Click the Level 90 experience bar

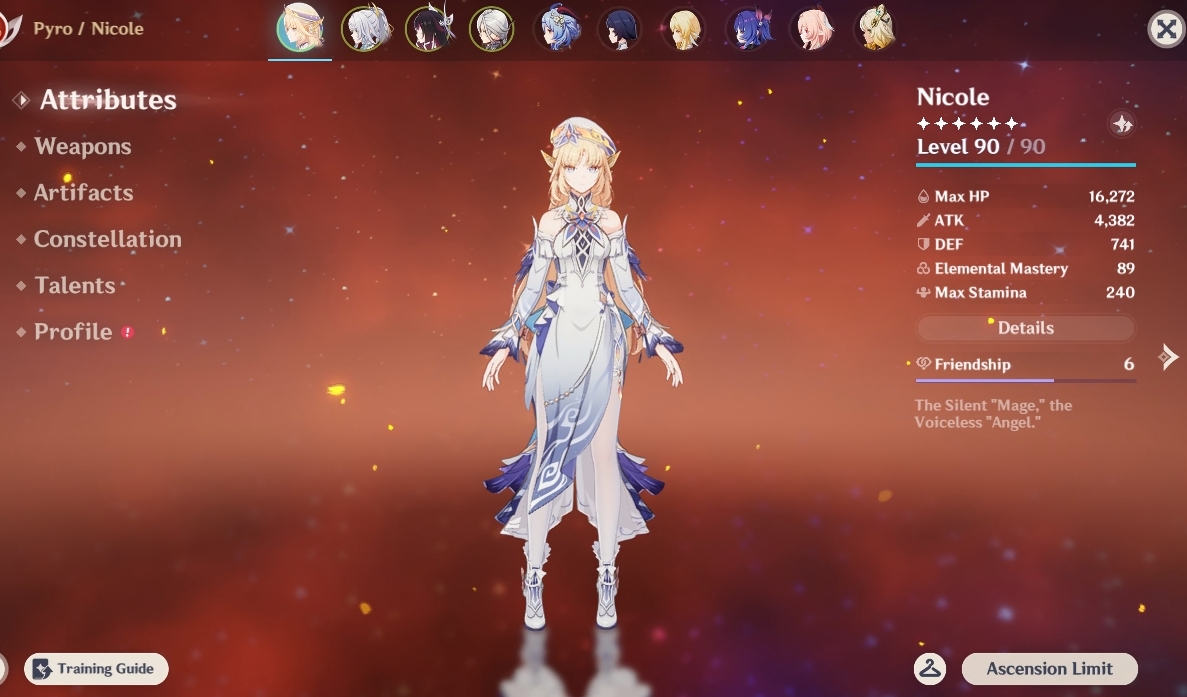click(1026, 164)
